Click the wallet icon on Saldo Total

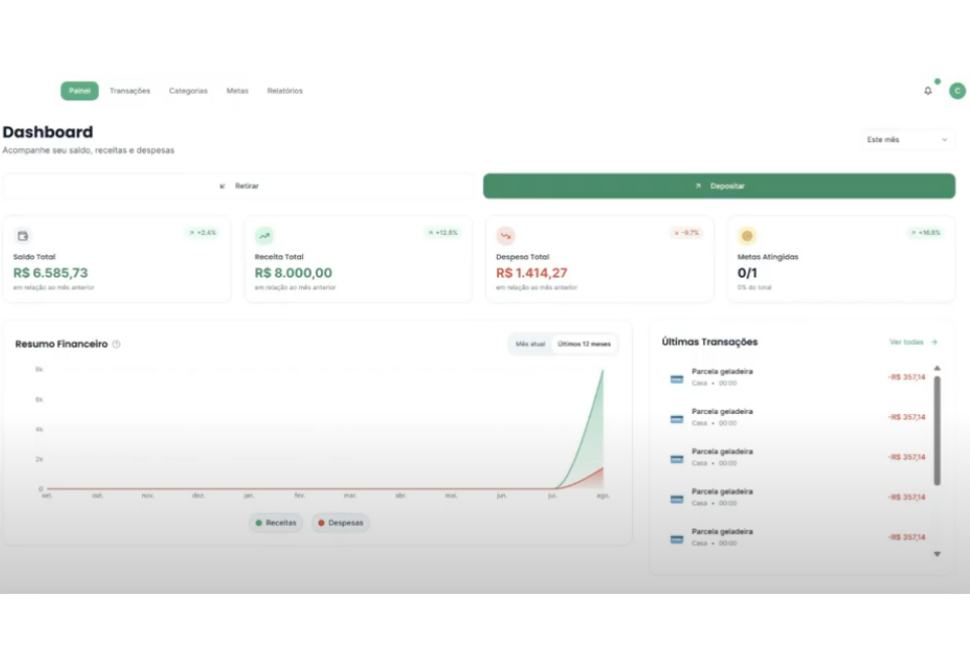(23, 236)
